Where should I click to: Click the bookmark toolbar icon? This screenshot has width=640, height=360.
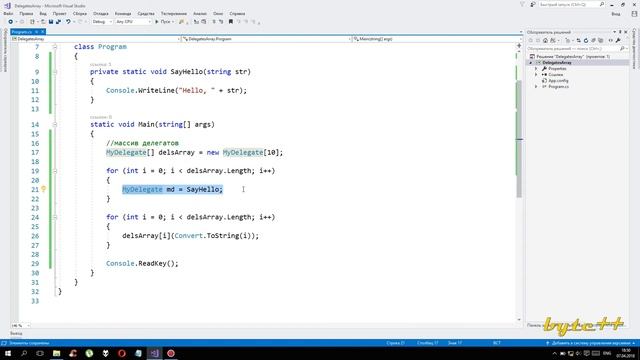tap(231, 22)
